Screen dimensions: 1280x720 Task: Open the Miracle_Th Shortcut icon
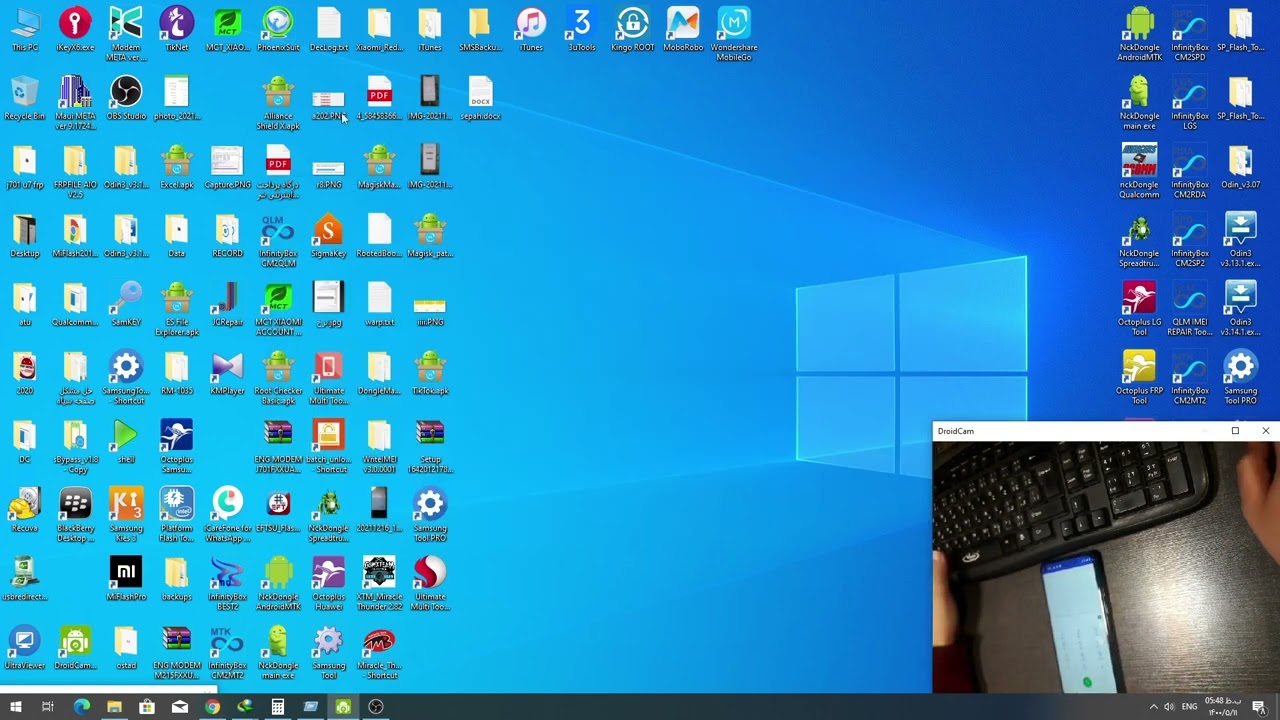tap(379, 654)
